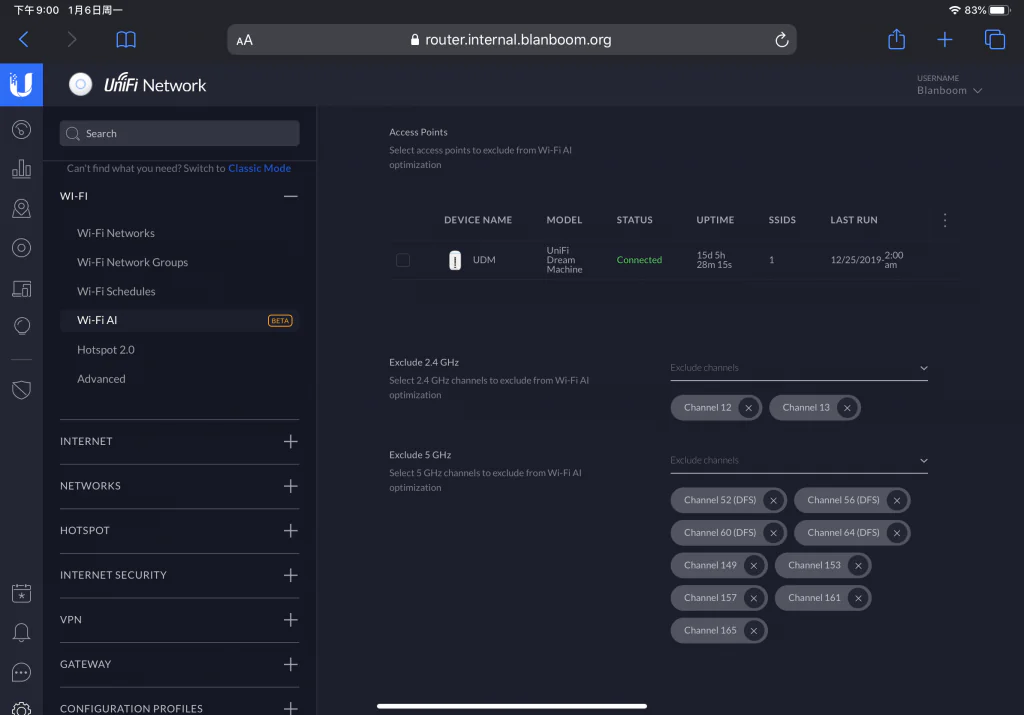Open Wi-Fi Network Groups page

point(133,262)
